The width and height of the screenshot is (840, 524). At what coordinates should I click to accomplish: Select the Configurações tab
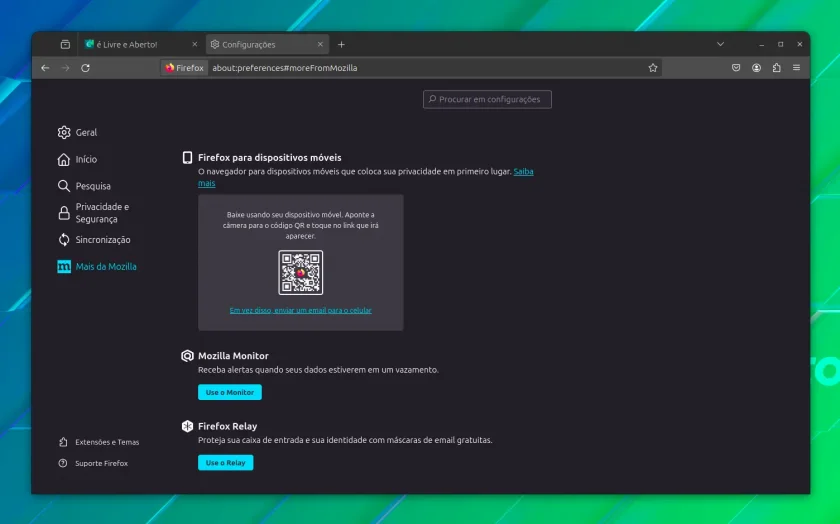click(x=267, y=44)
